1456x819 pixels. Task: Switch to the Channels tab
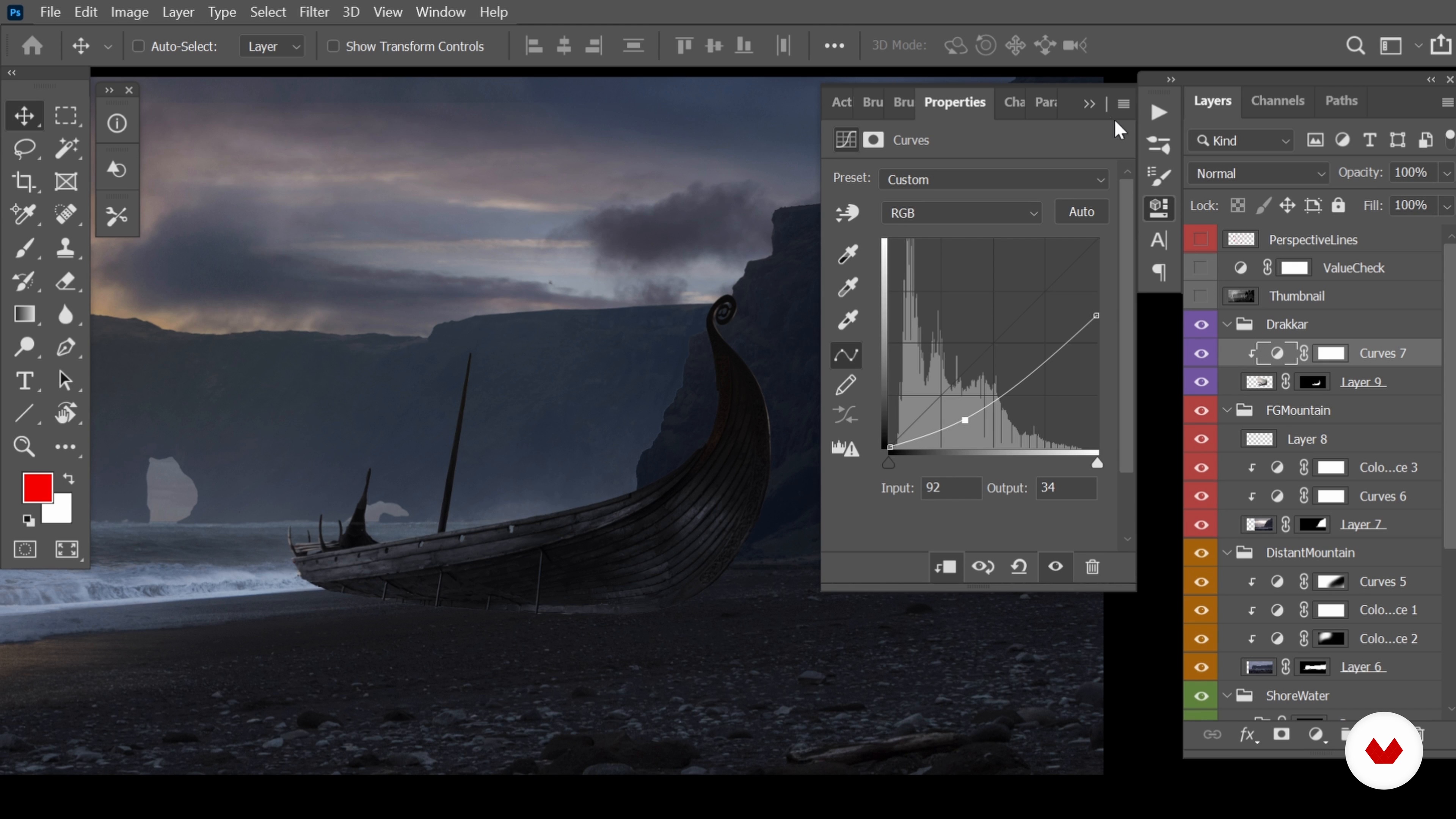point(1277,100)
